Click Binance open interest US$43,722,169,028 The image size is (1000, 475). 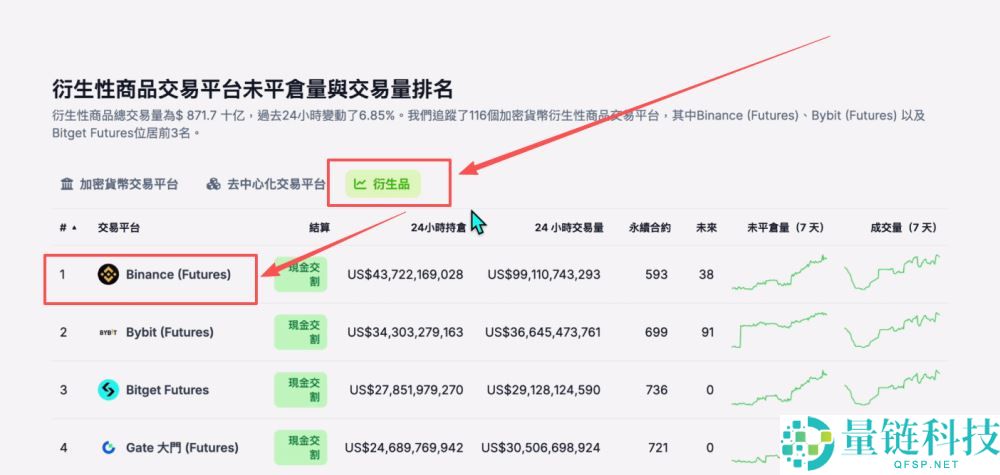tap(405, 275)
